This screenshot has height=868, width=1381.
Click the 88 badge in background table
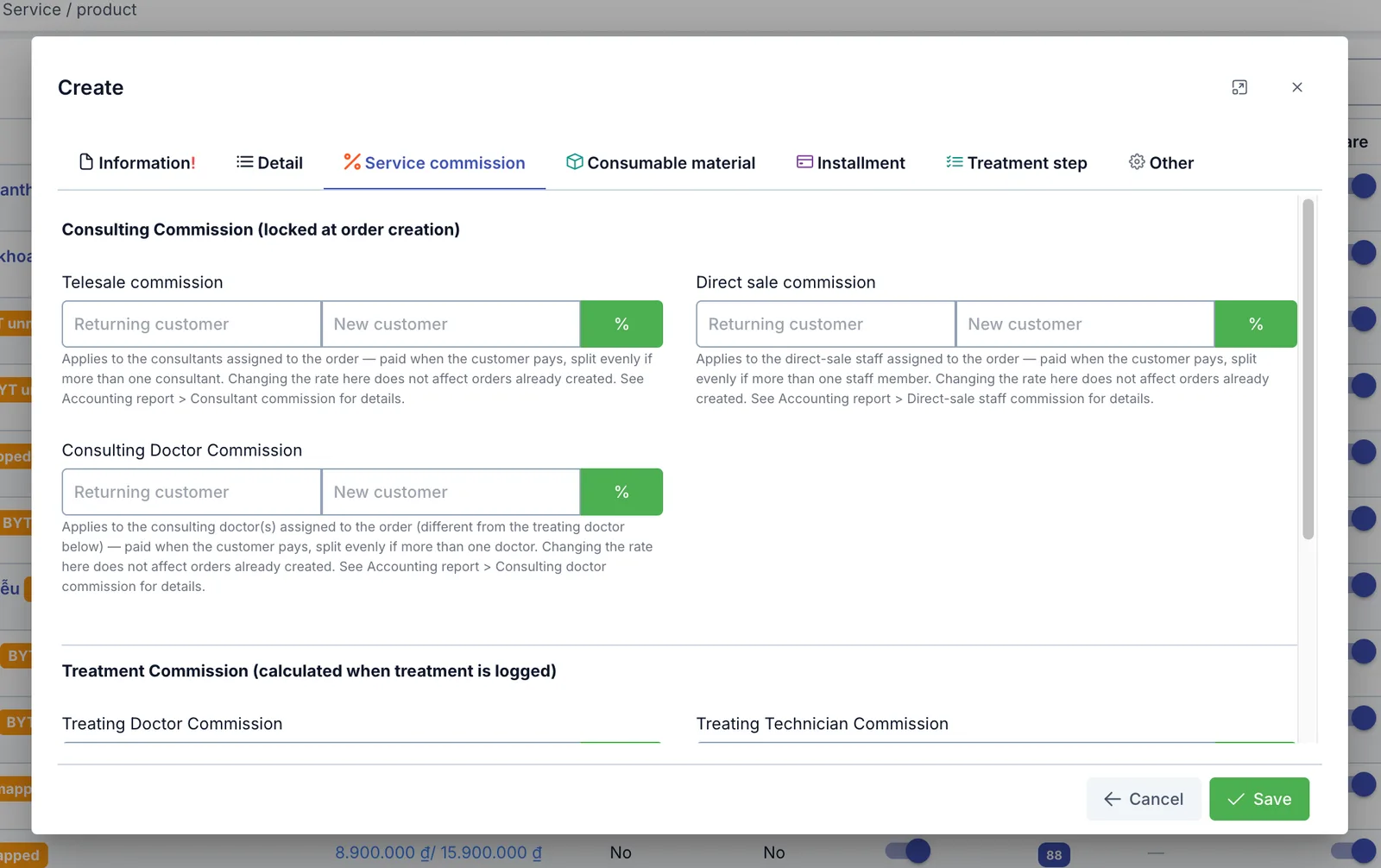[1054, 855]
